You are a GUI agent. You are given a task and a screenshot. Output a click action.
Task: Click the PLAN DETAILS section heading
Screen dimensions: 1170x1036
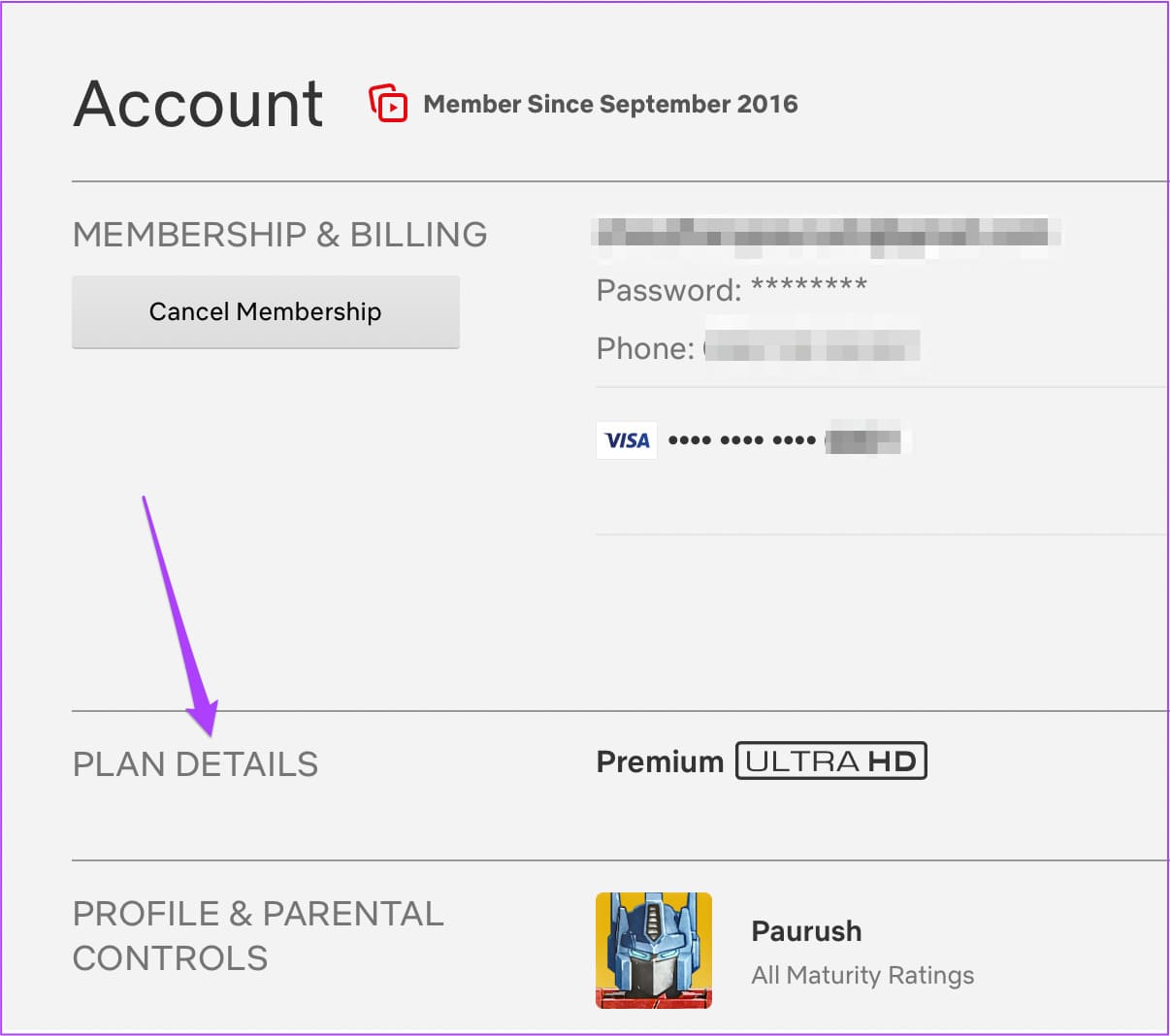tap(195, 764)
